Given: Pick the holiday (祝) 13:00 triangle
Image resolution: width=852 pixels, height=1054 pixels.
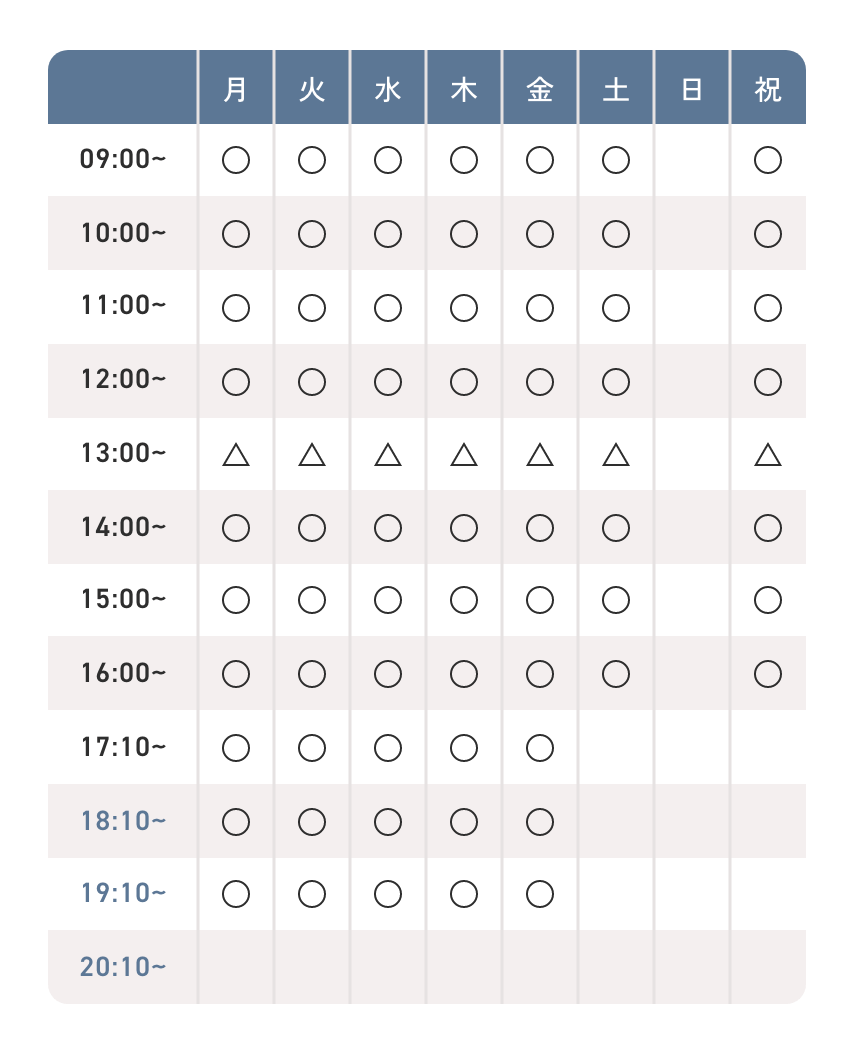Looking at the screenshot, I should tap(768, 455).
